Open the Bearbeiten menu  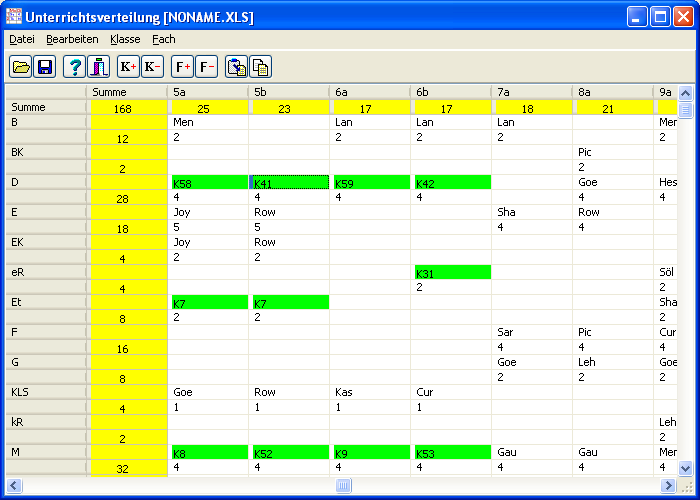click(72, 39)
